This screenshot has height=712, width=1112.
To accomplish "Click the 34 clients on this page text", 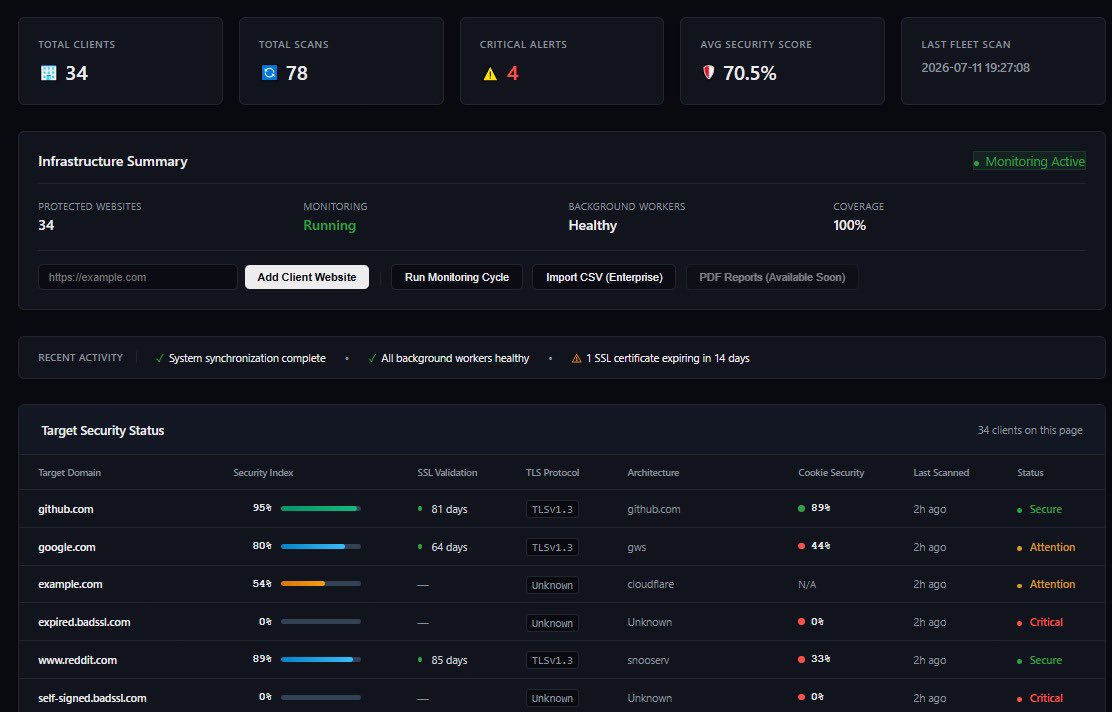I will tap(1030, 430).
